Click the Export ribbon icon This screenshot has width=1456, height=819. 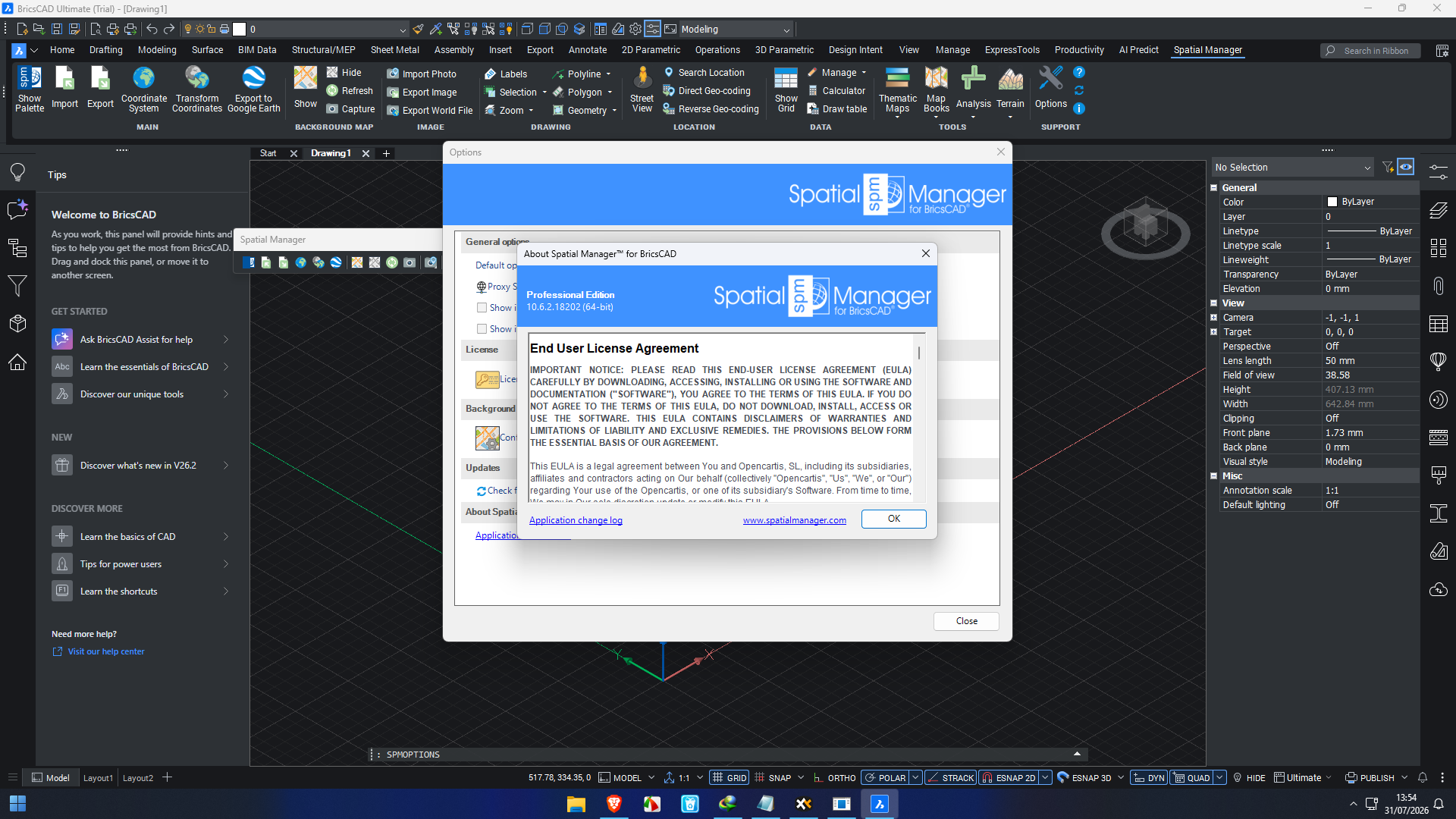pos(100,88)
